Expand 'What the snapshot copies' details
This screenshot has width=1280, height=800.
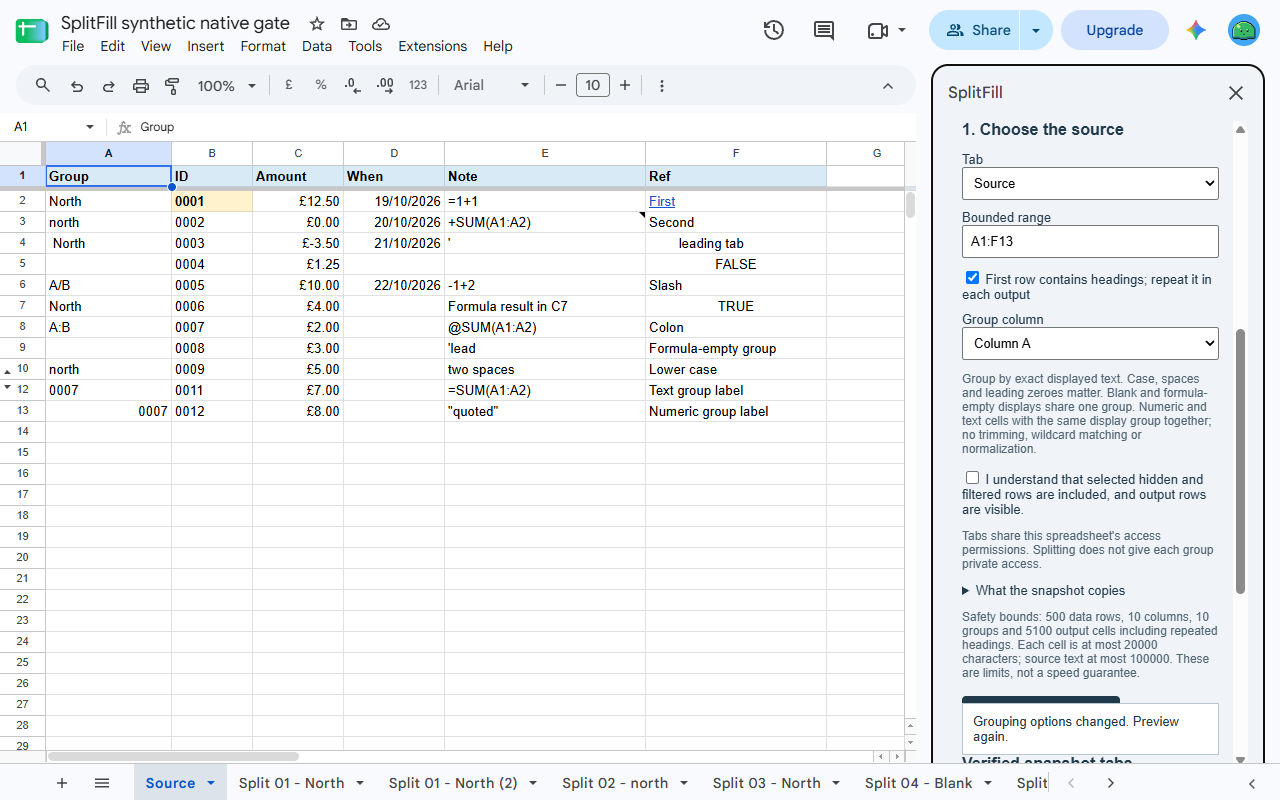[1044, 591]
